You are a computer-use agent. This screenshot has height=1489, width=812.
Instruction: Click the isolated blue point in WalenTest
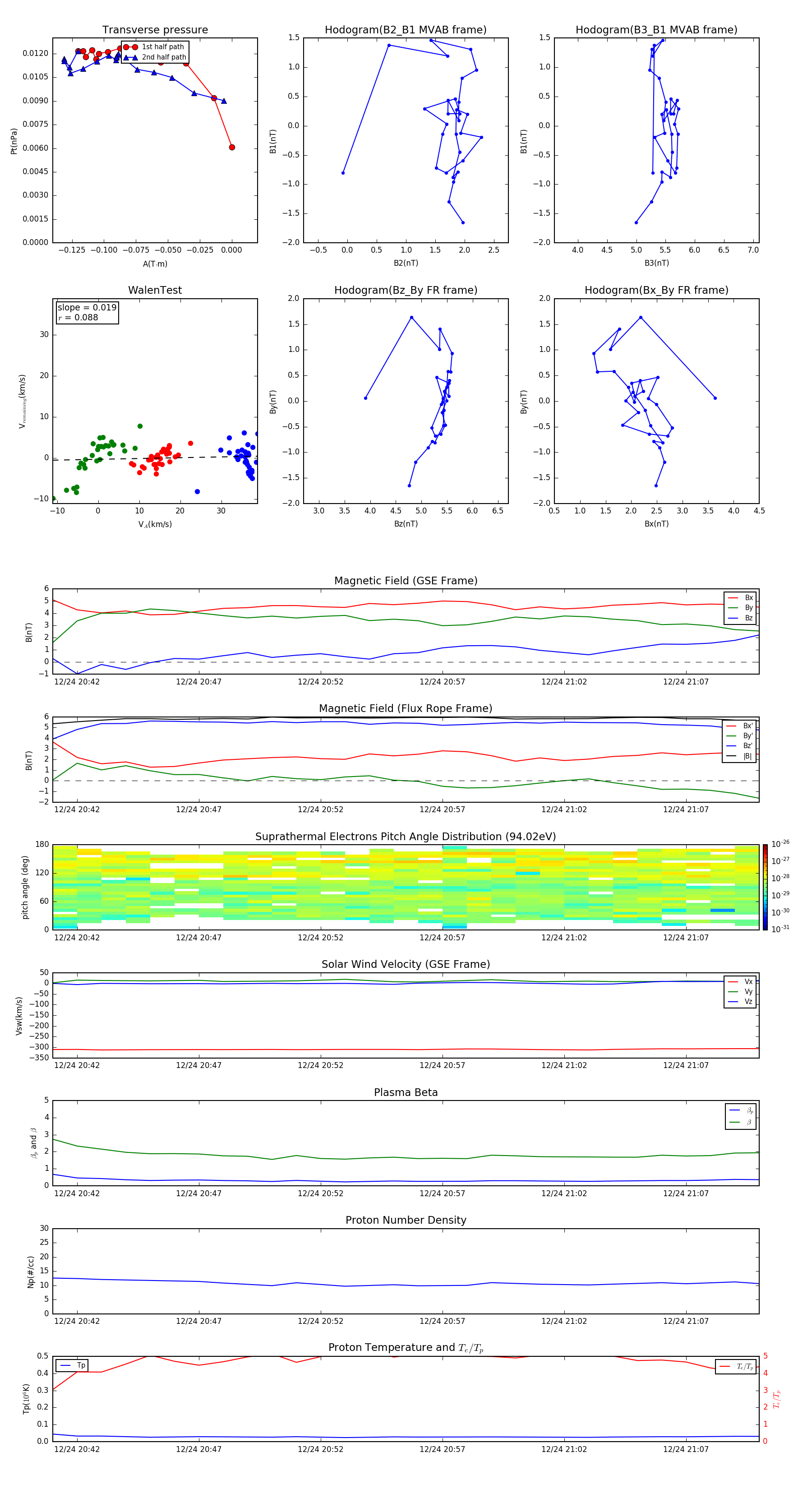click(x=197, y=492)
